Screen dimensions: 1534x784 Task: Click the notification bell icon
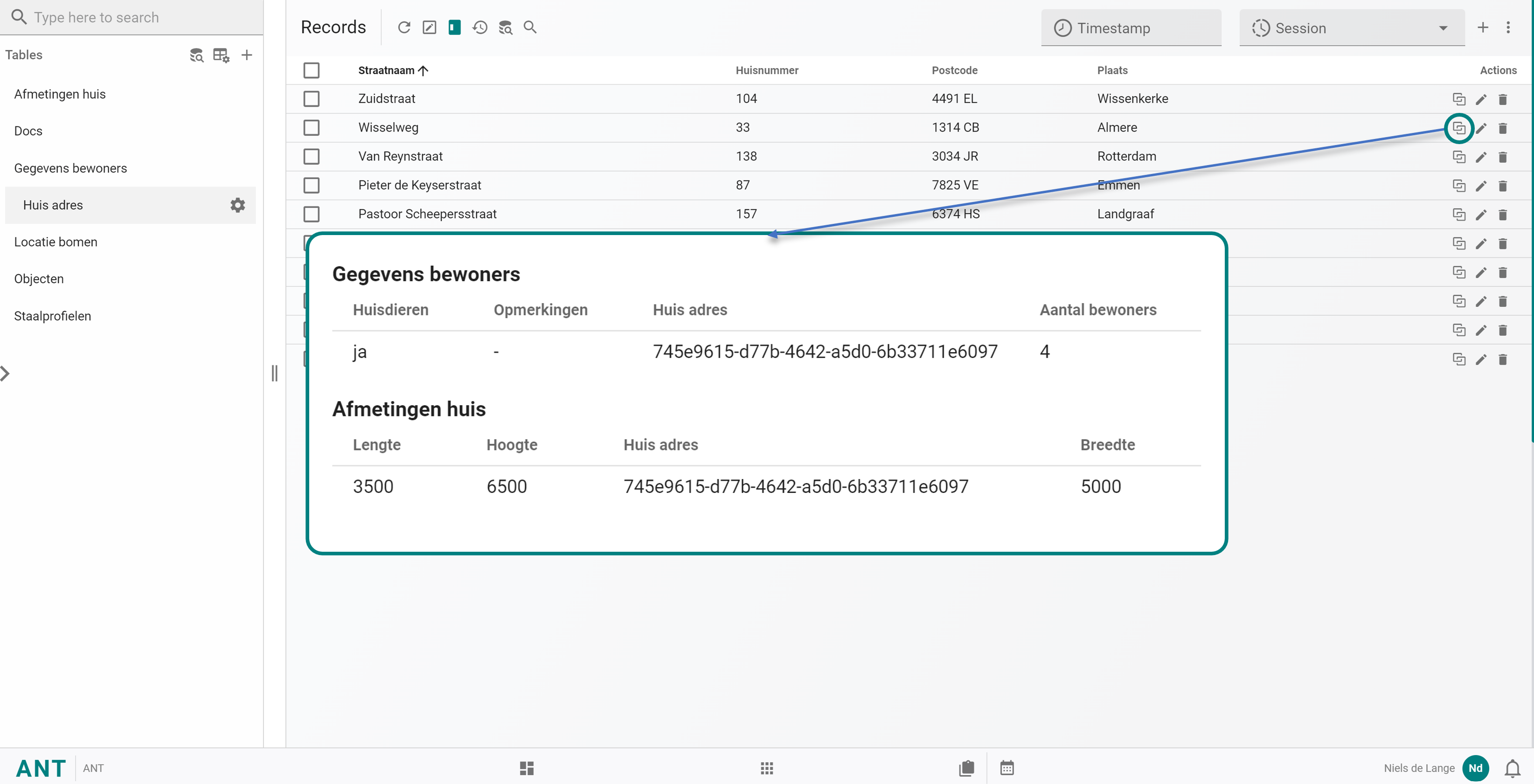pos(1512,768)
